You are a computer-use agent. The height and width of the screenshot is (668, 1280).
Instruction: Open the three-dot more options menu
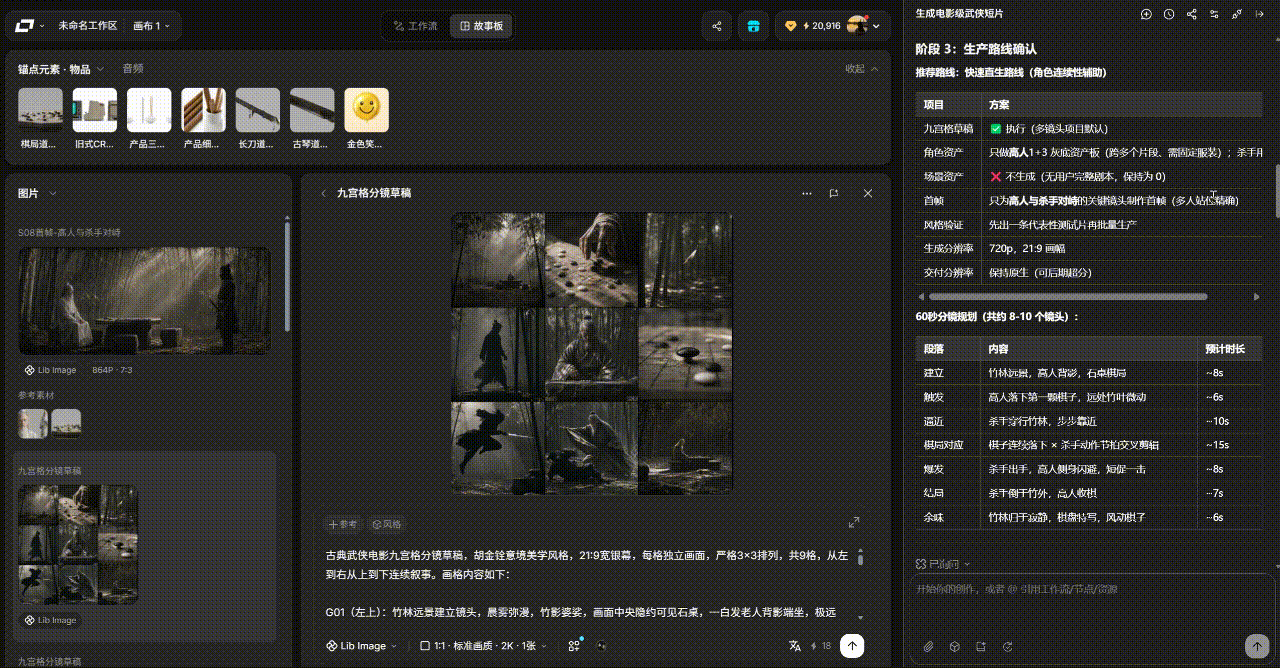tap(807, 193)
